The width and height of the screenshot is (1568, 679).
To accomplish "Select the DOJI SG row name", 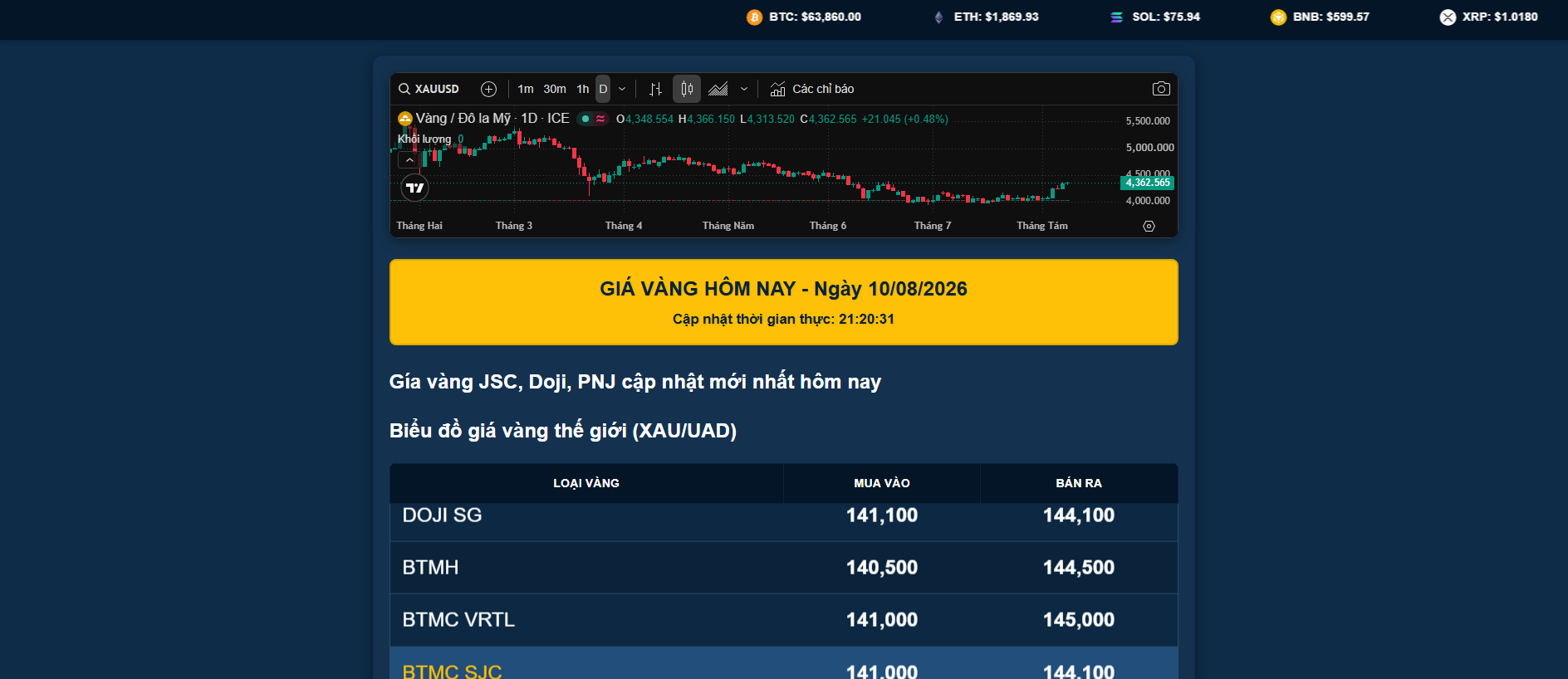I will [442, 515].
